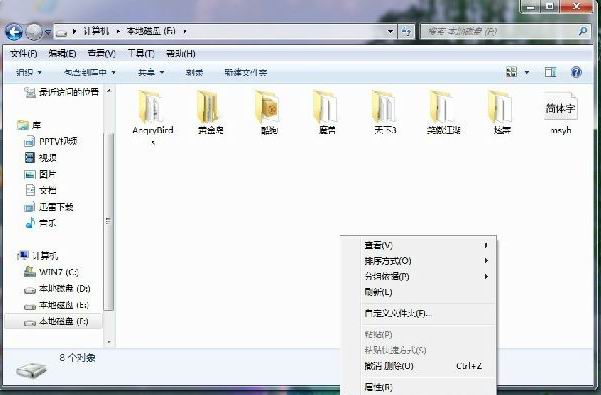Click the greyed Forward arrow button
Screen dimensions: 601x395
(34, 32)
